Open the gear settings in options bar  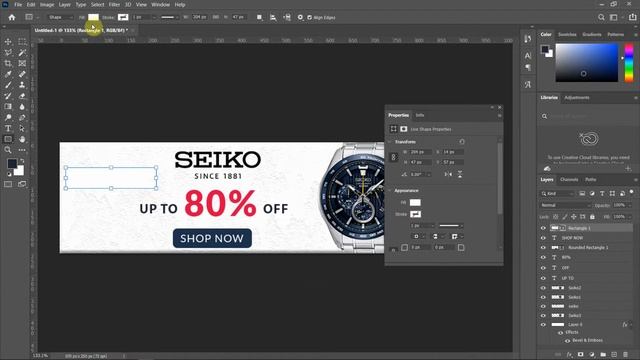coord(300,17)
